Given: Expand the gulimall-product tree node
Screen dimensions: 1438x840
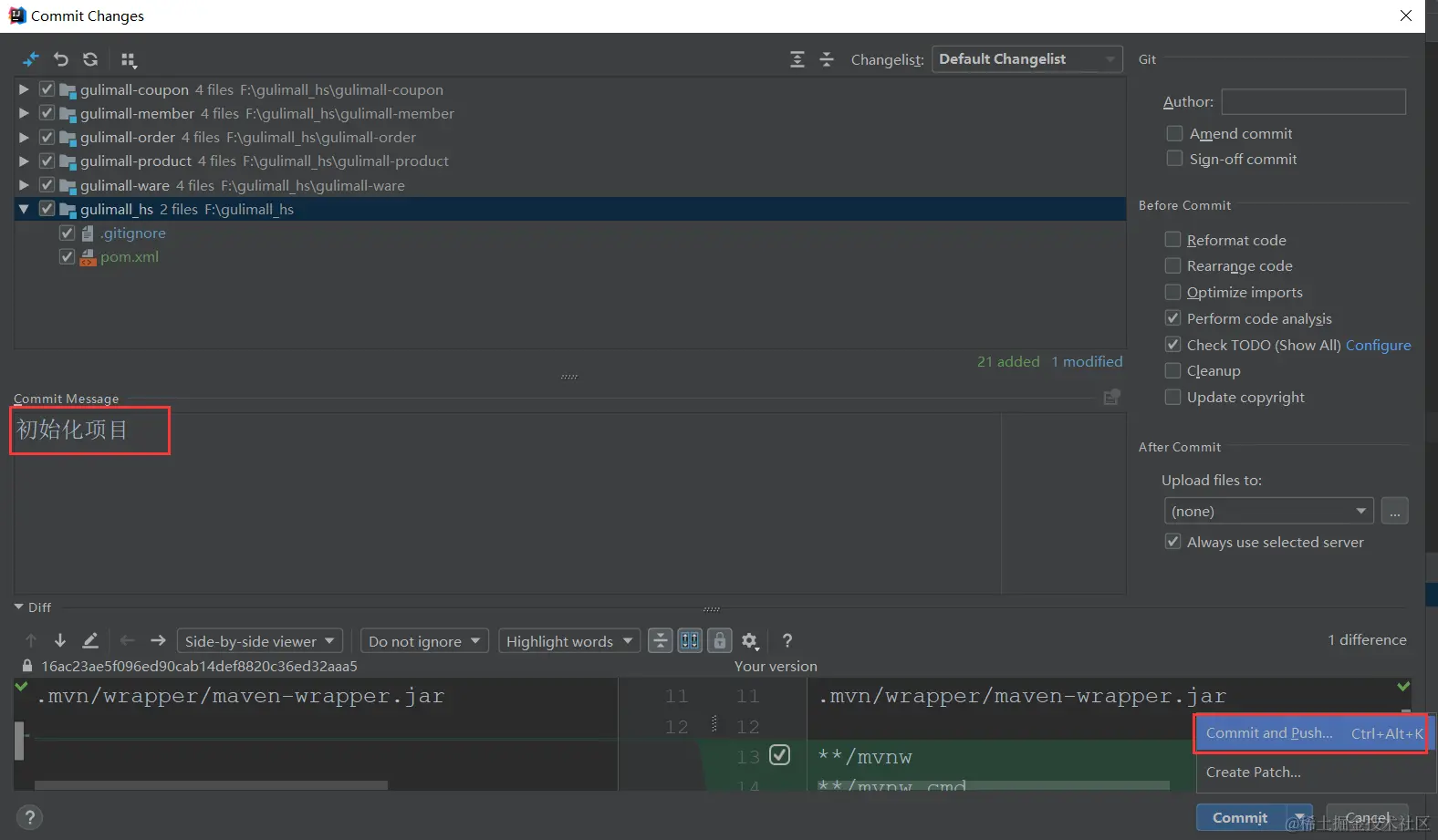Looking at the screenshot, I should point(24,161).
